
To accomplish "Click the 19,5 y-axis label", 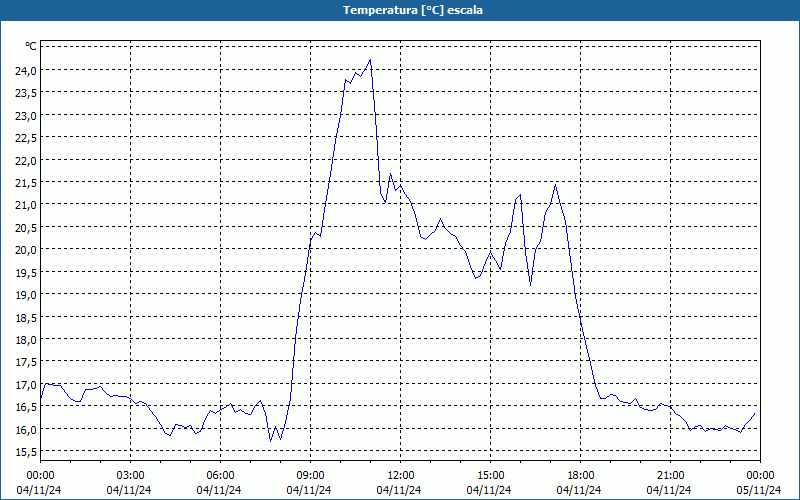I will [26, 272].
